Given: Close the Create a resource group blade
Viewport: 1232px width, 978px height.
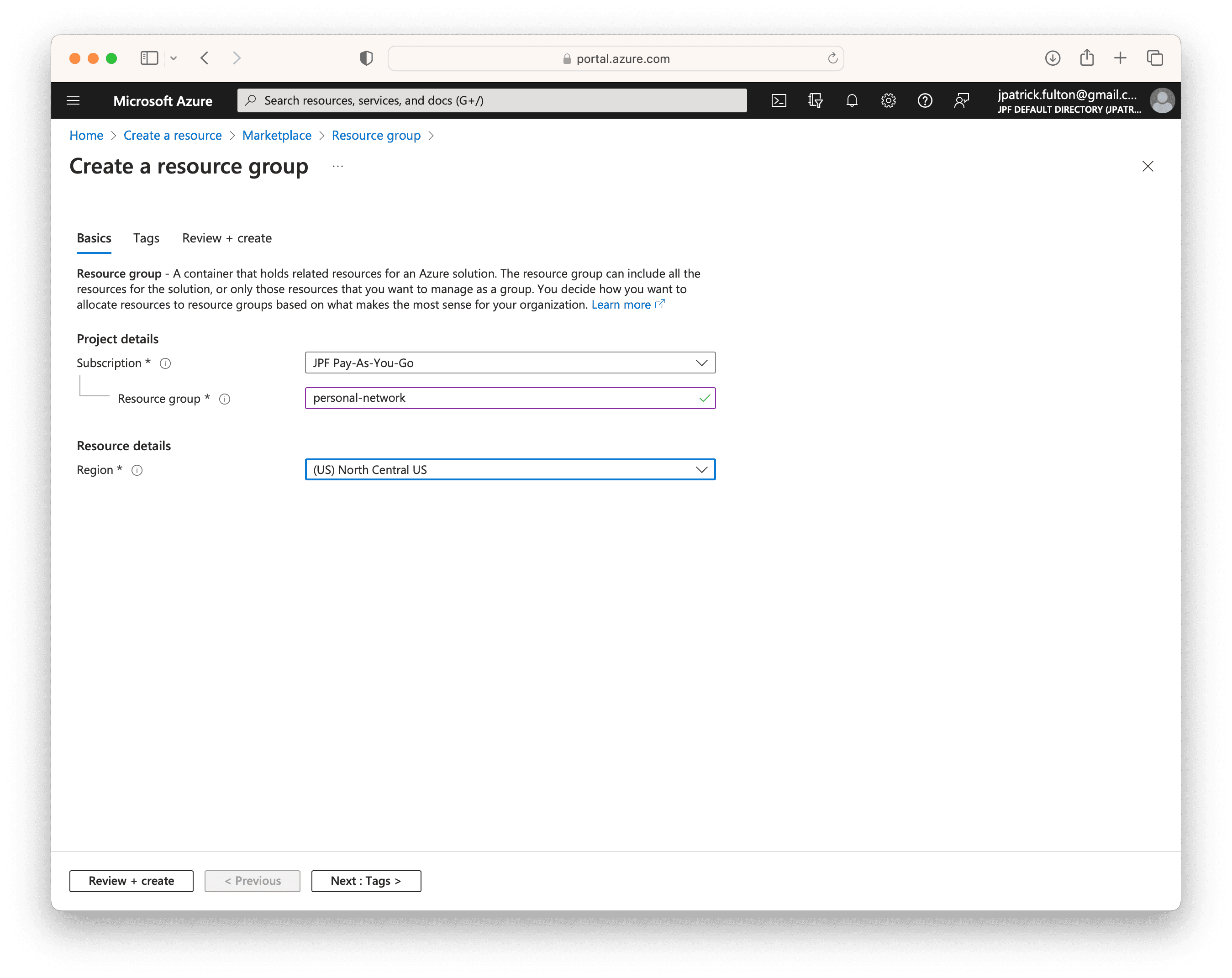Looking at the screenshot, I should point(1148,166).
